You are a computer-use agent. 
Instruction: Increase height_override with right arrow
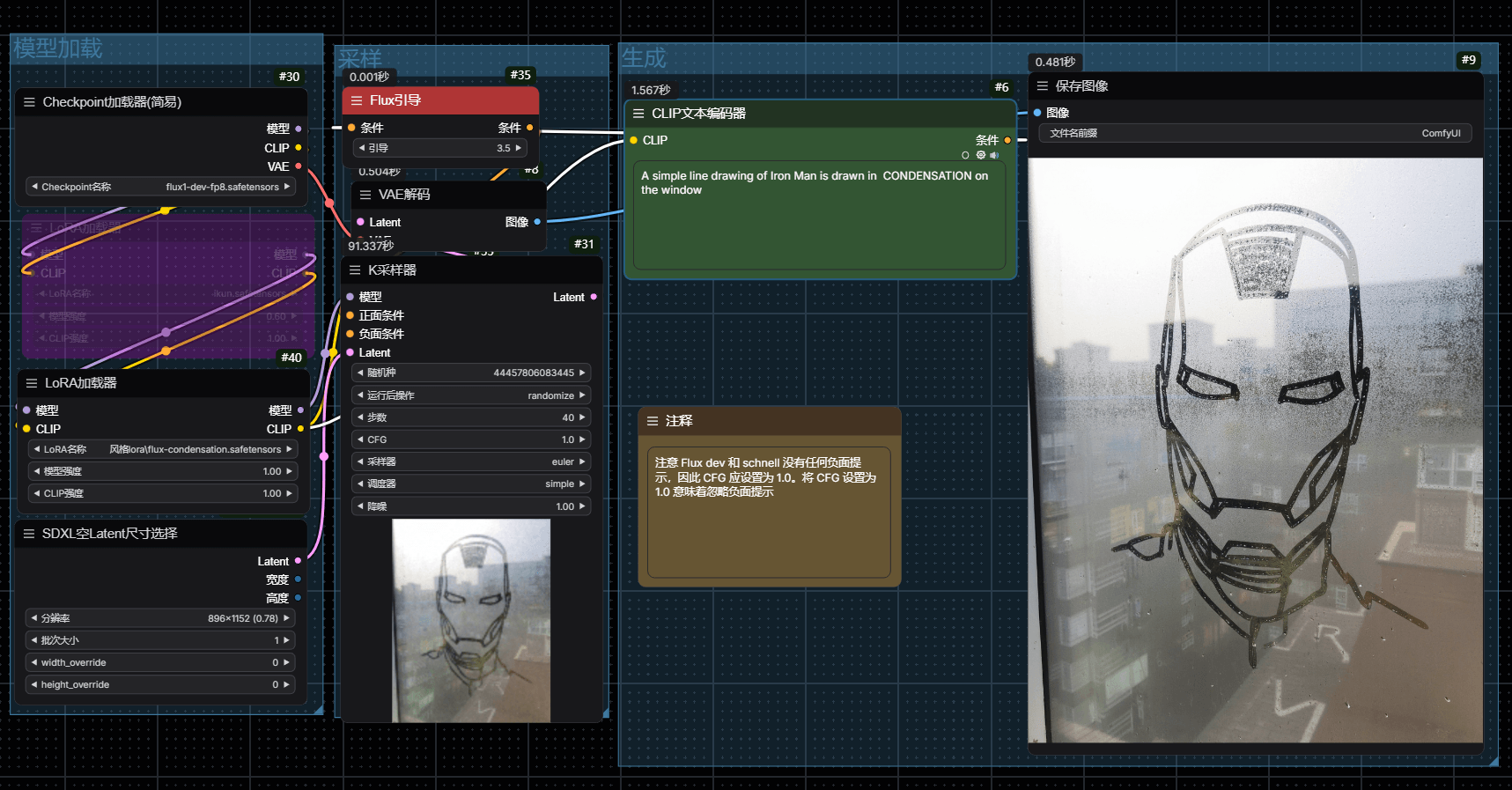286,684
